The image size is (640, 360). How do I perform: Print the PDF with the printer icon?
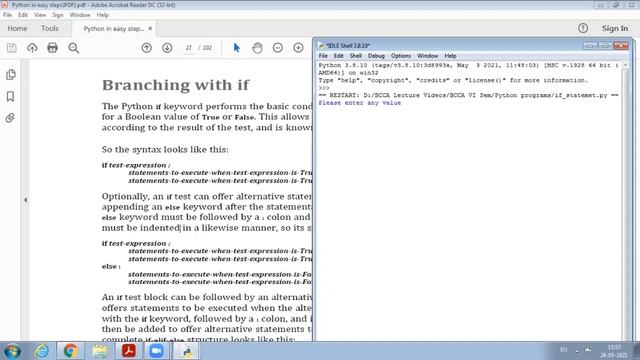coord(52,48)
